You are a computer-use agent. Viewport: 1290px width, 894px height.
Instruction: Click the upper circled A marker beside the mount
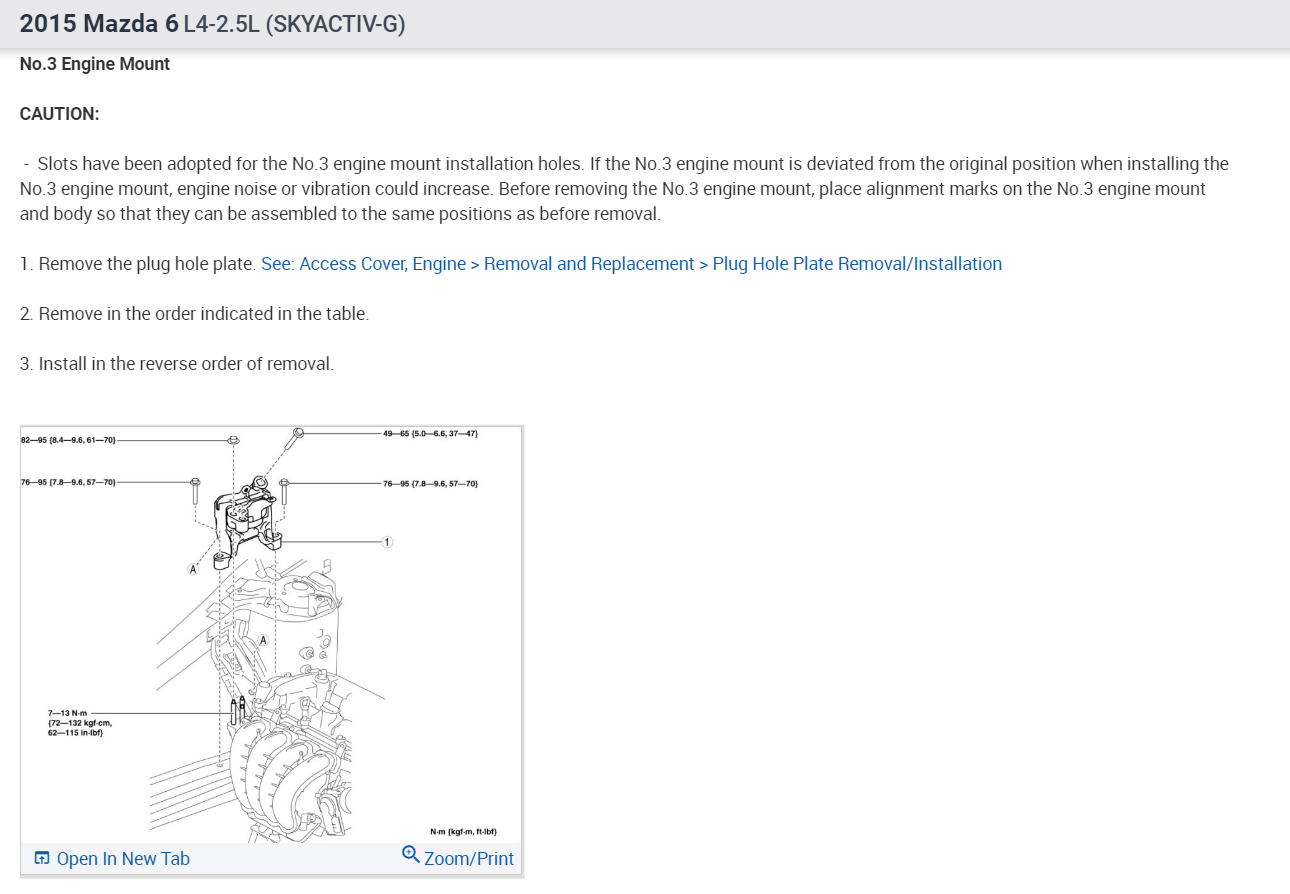click(x=193, y=569)
